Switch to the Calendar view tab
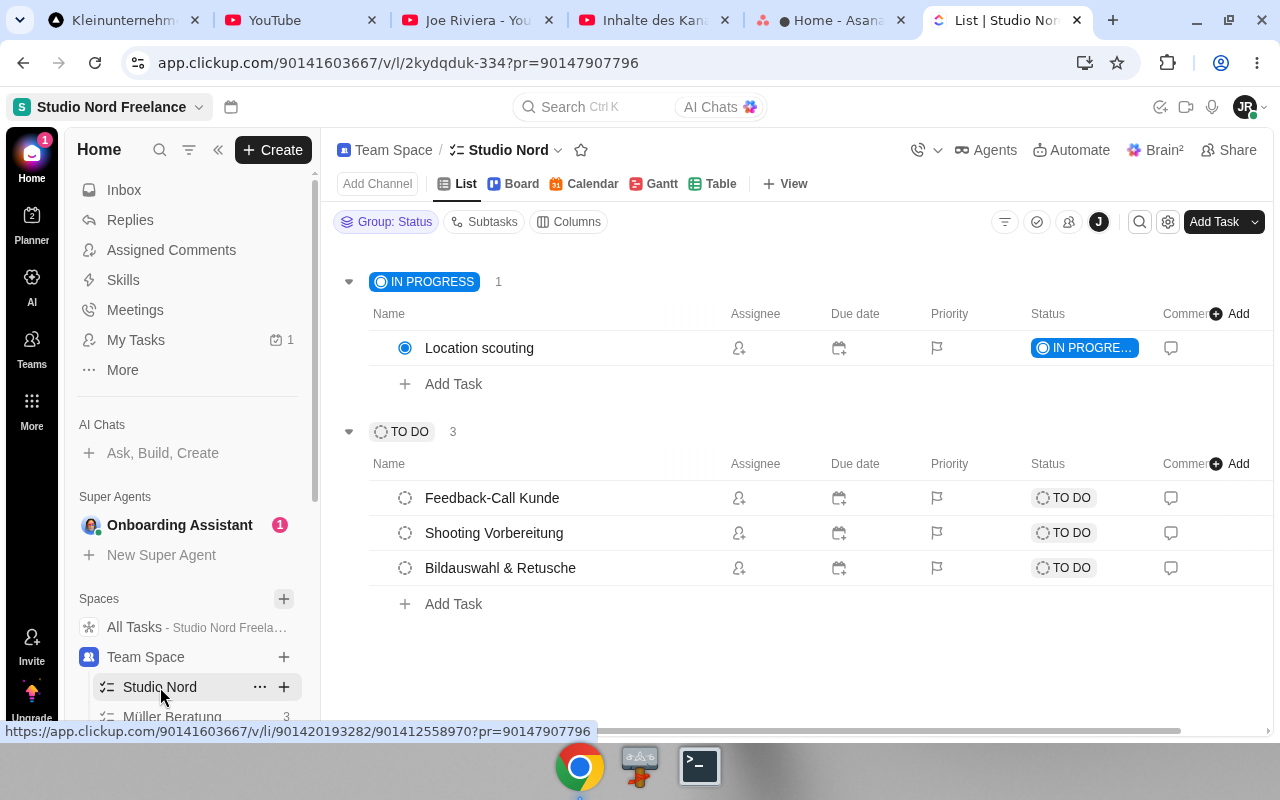This screenshot has height=800, width=1280. 584,184
